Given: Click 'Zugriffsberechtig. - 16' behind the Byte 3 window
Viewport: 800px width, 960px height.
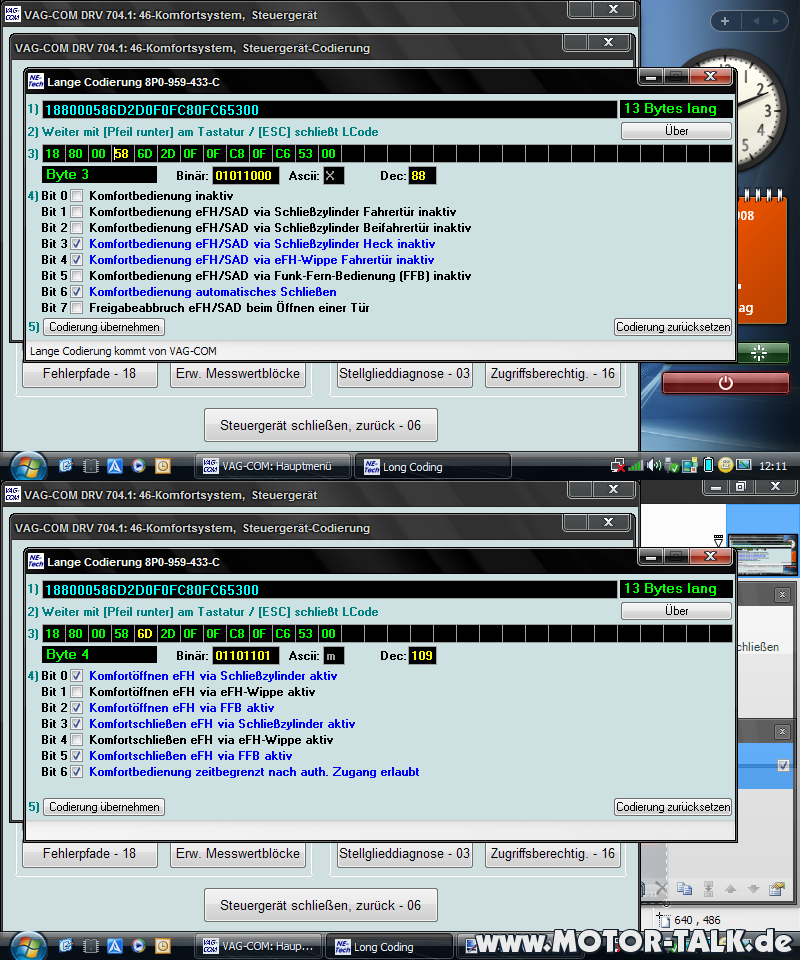Looking at the screenshot, I should (x=553, y=374).
